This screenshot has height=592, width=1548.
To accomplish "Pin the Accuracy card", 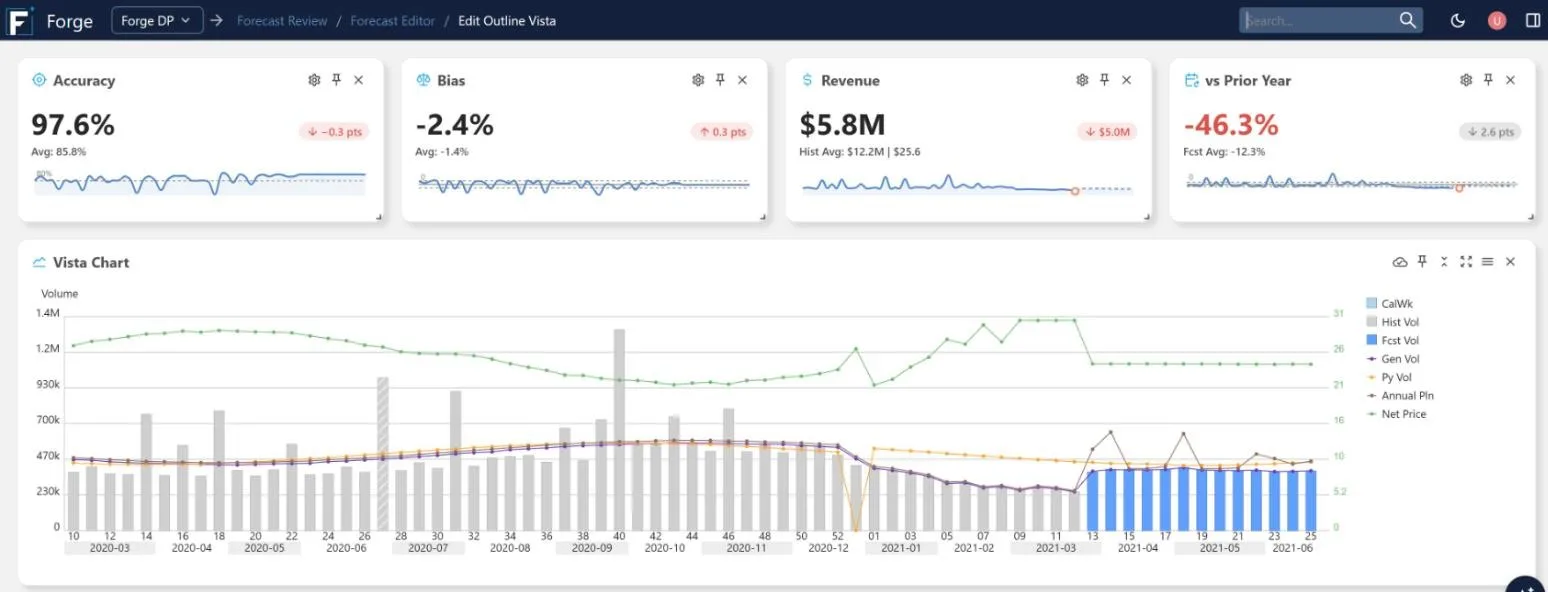I will click(x=337, y=80).
